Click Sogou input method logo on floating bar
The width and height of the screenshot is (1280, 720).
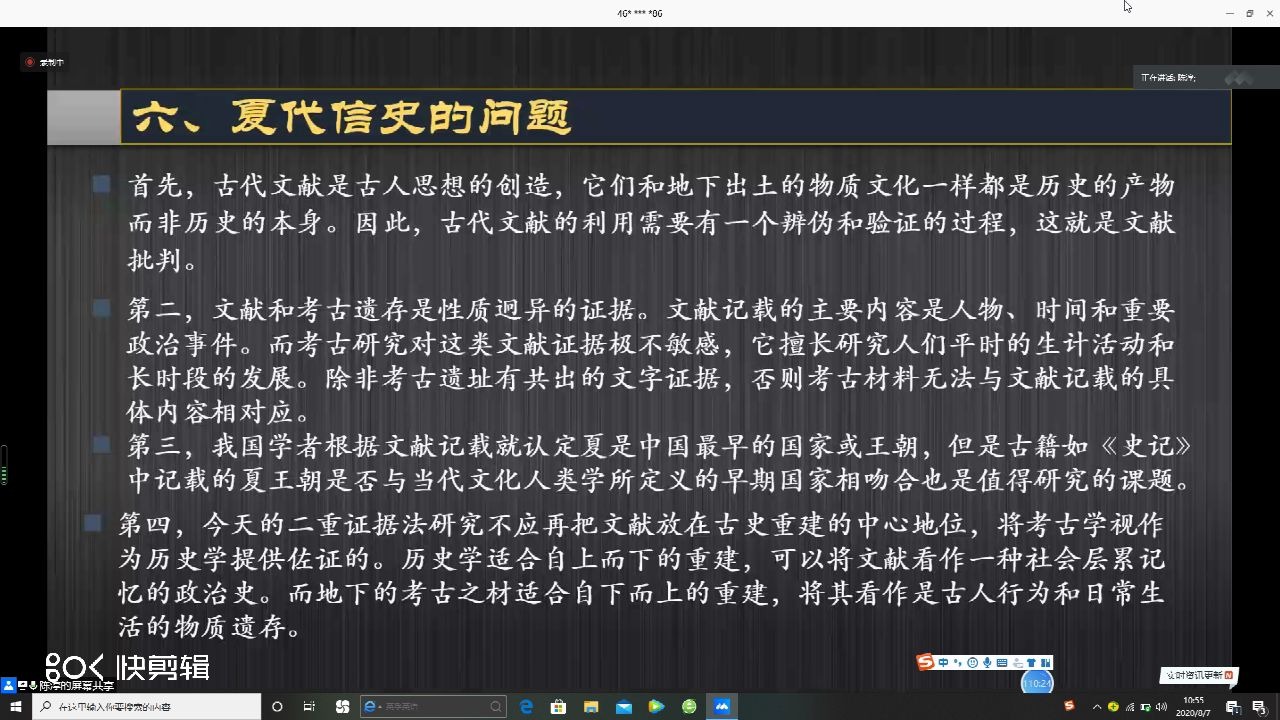coord(925,662)
